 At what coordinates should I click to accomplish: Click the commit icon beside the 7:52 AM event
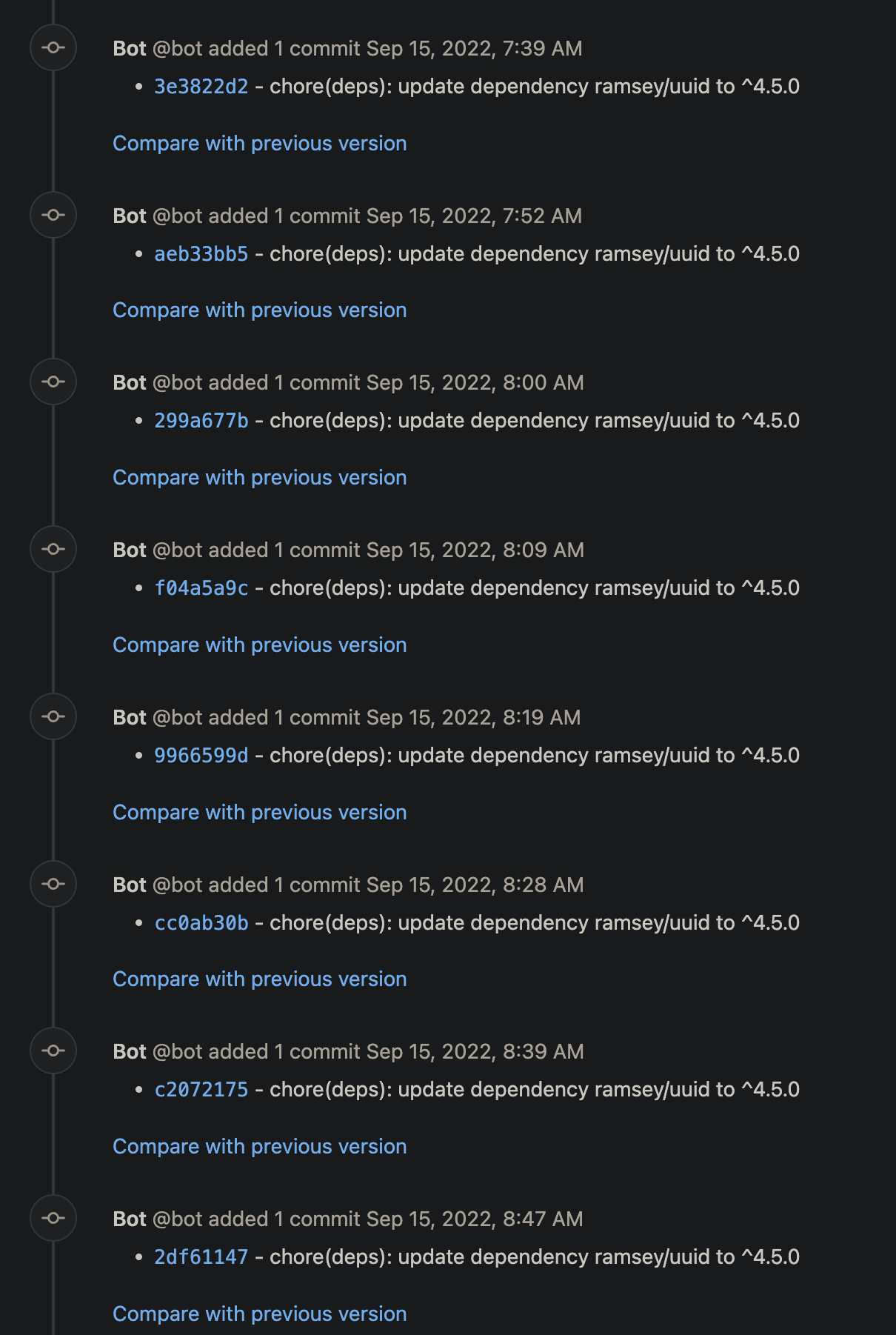point(53,214)
